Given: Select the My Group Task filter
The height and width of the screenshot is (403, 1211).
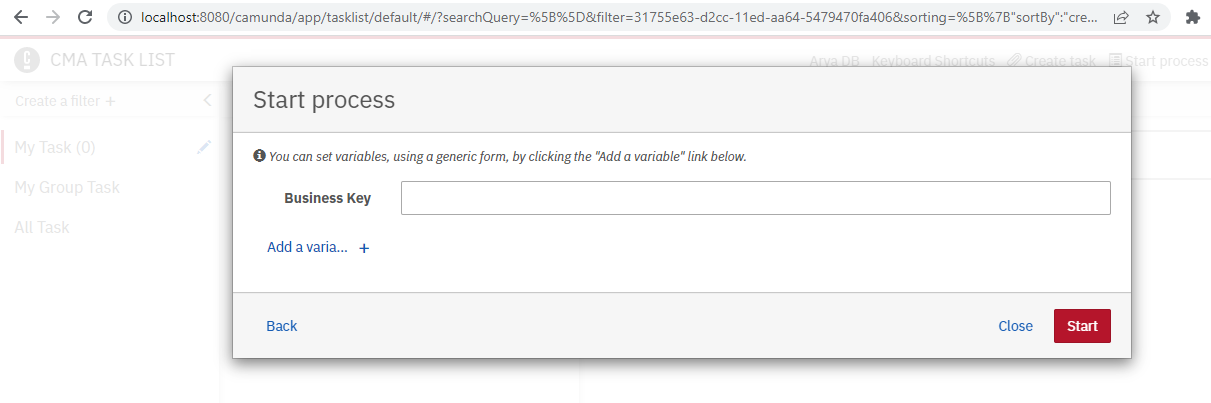Looking at the screenshot, I should [67, 187].
